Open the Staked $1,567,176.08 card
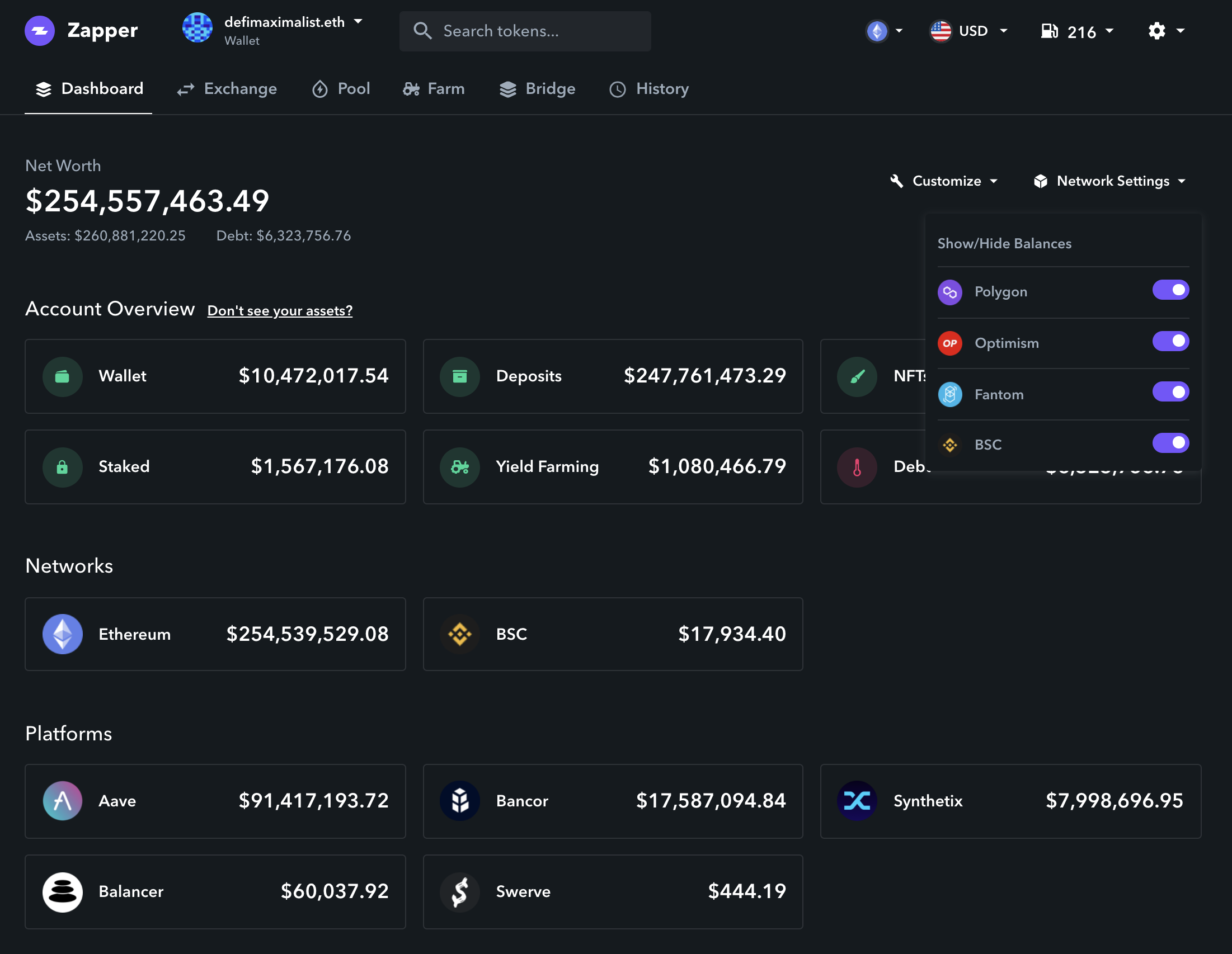 (x=215, y=467)
